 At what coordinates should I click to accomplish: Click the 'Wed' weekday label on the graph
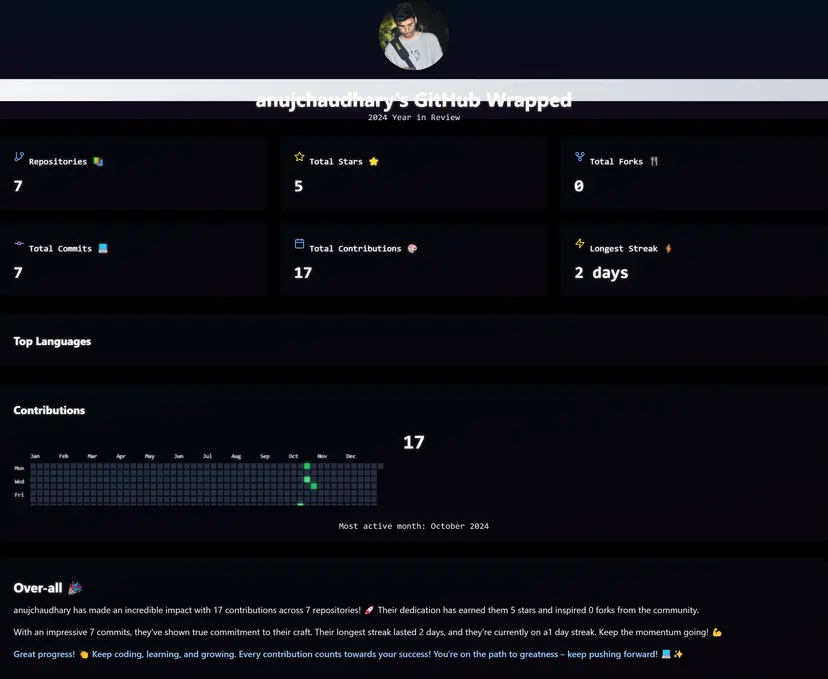19,482
